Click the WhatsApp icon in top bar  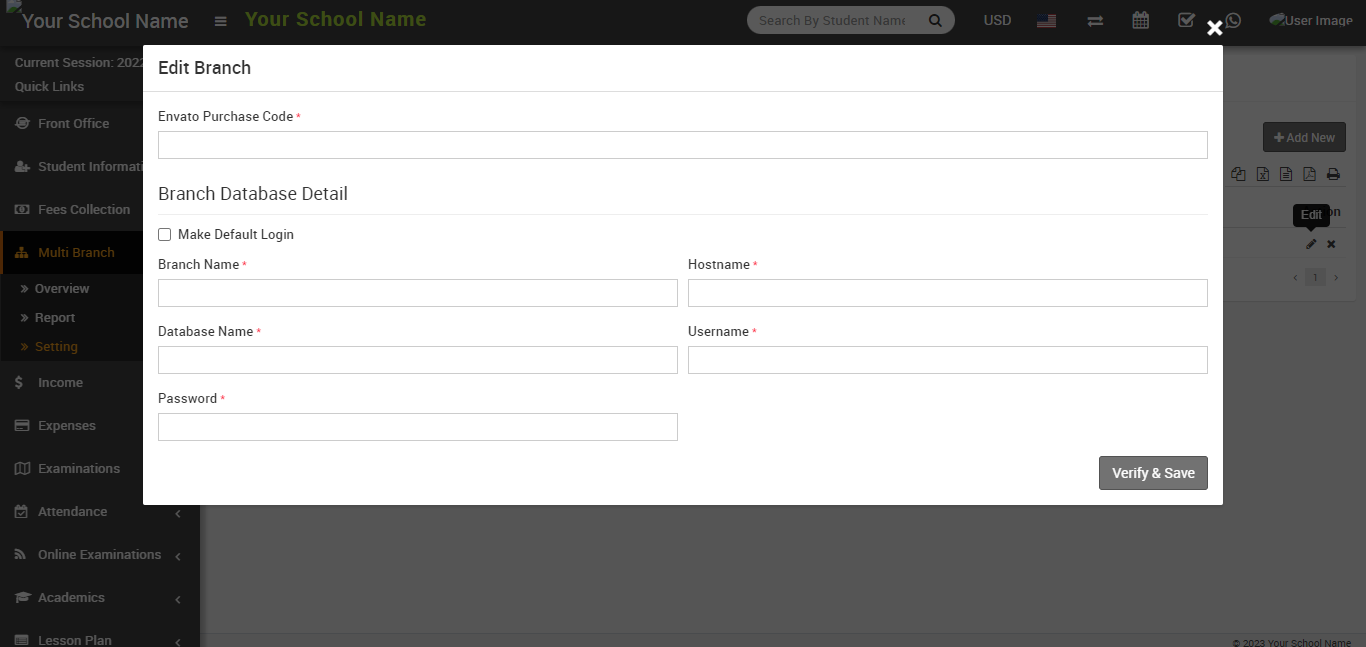[1233, 20]
